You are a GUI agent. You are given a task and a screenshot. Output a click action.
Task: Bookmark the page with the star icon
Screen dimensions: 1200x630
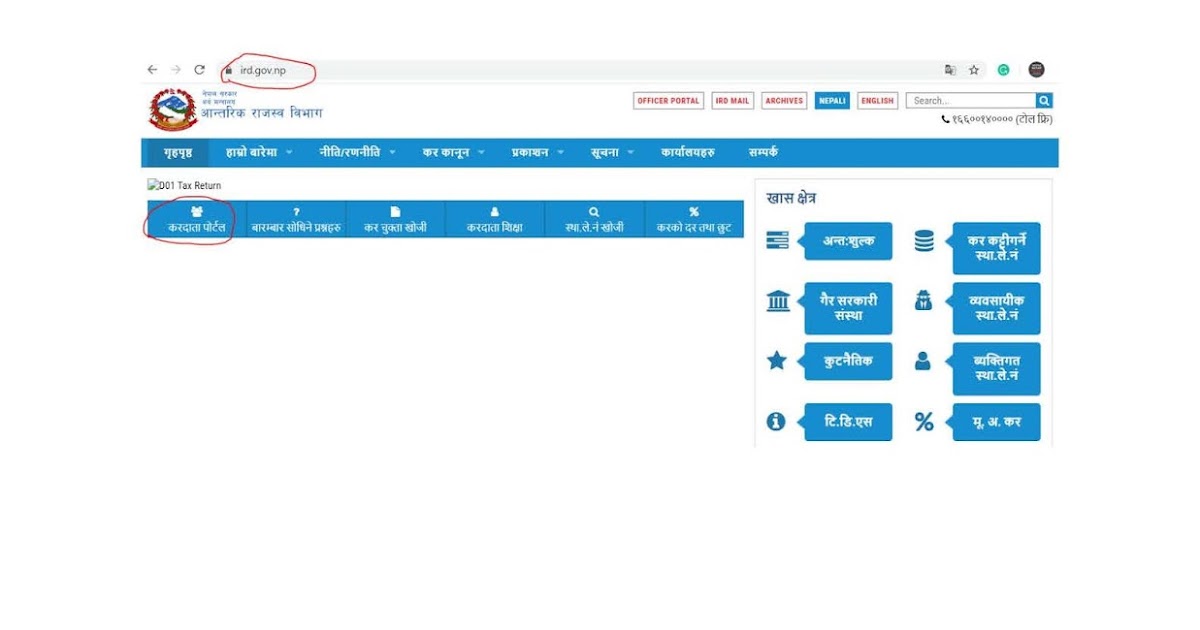[974, 70]
